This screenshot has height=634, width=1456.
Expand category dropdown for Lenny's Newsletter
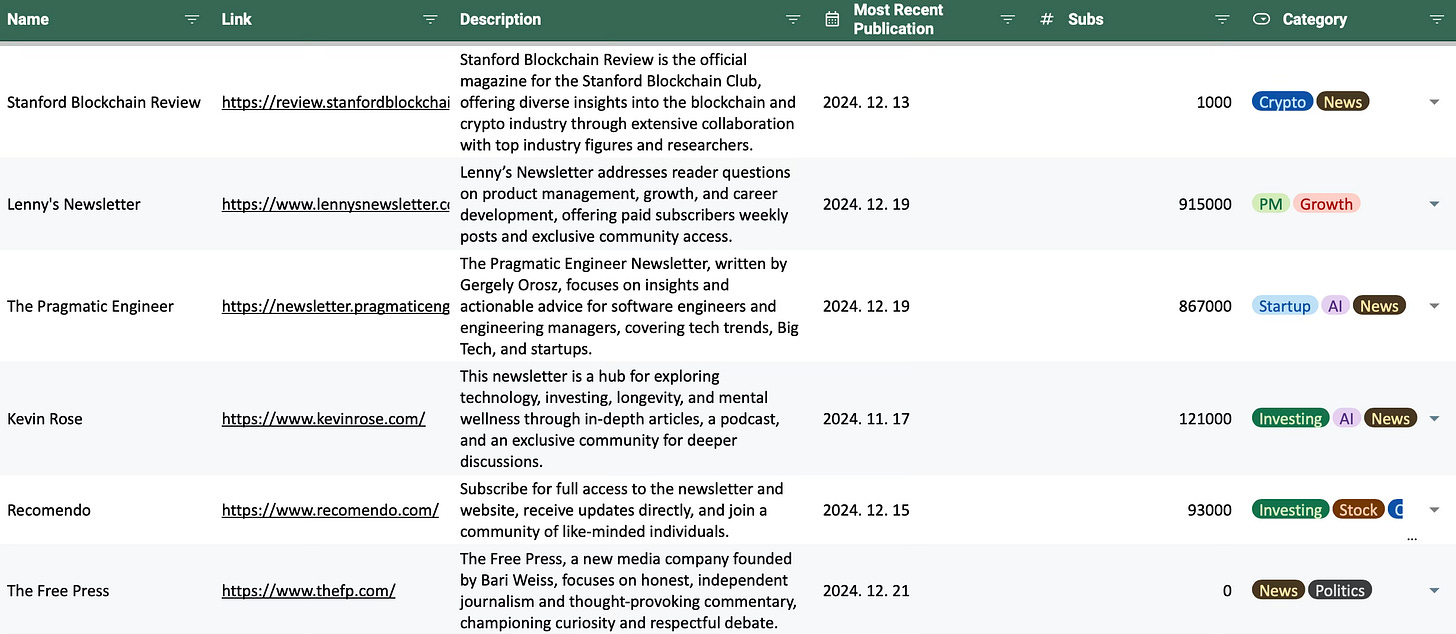1434,204
